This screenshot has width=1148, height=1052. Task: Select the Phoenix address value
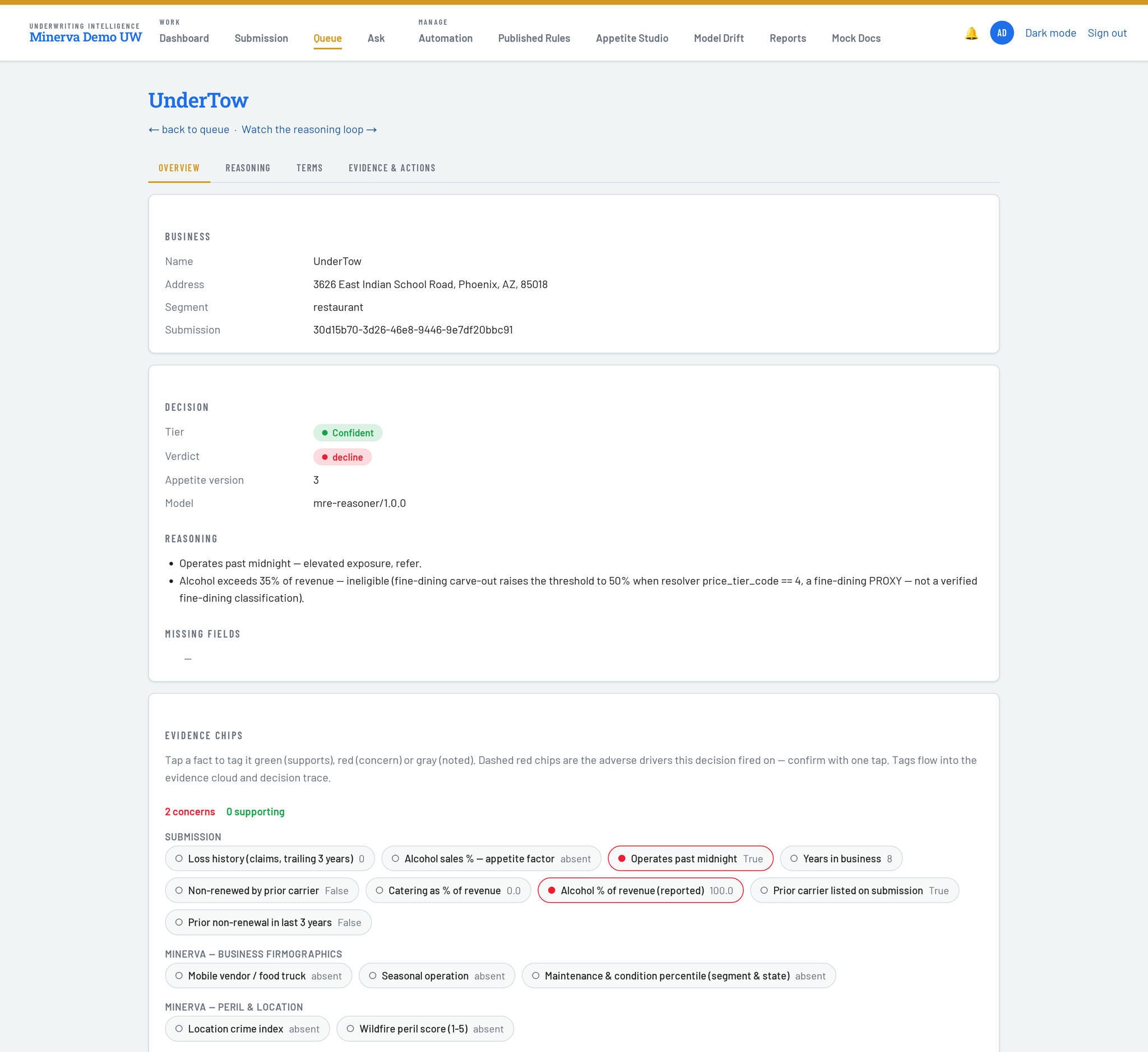pyautogui.click(x=430, y=284)
